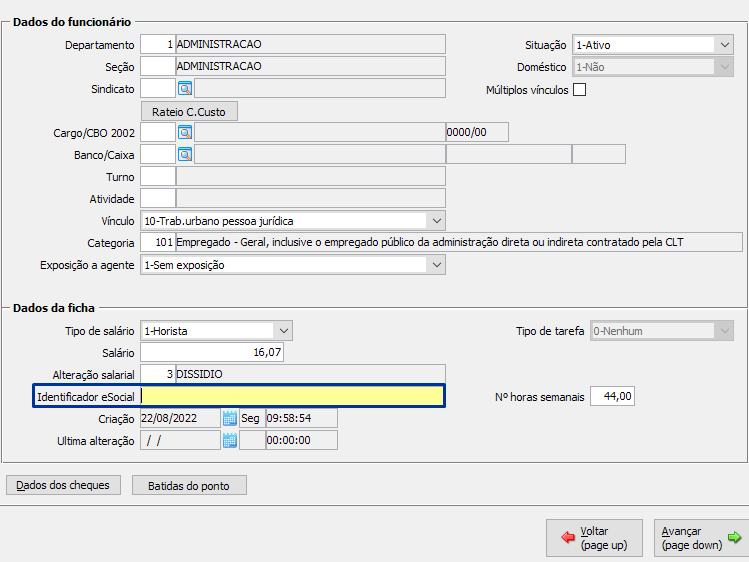Click the Criação time field 09:58:54
This screenshot has height=562, width=749.
coord(301,418)
